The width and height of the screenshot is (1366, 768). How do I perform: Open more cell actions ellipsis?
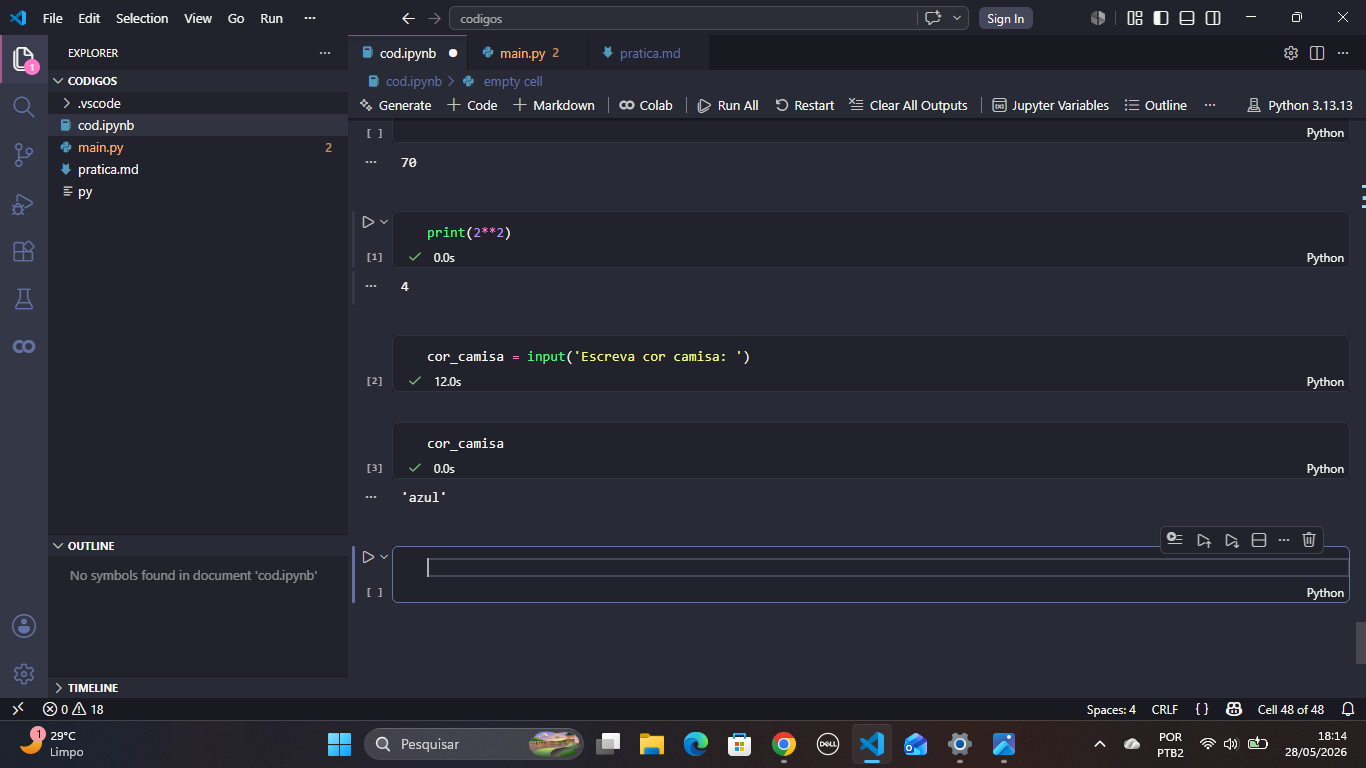(1284, 540)
